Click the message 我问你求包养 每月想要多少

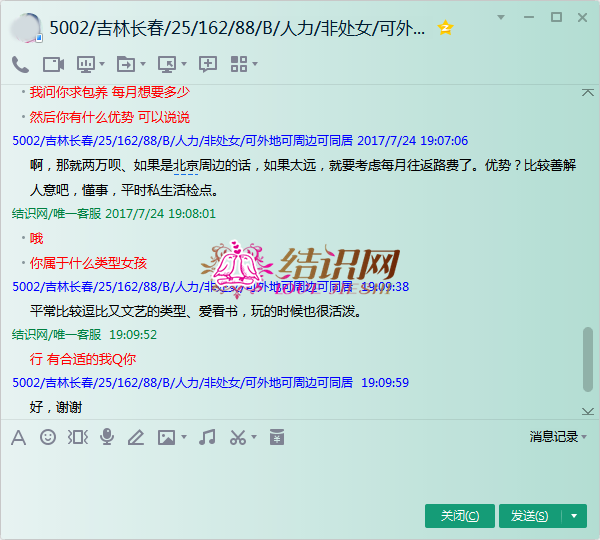pos(110,92)
